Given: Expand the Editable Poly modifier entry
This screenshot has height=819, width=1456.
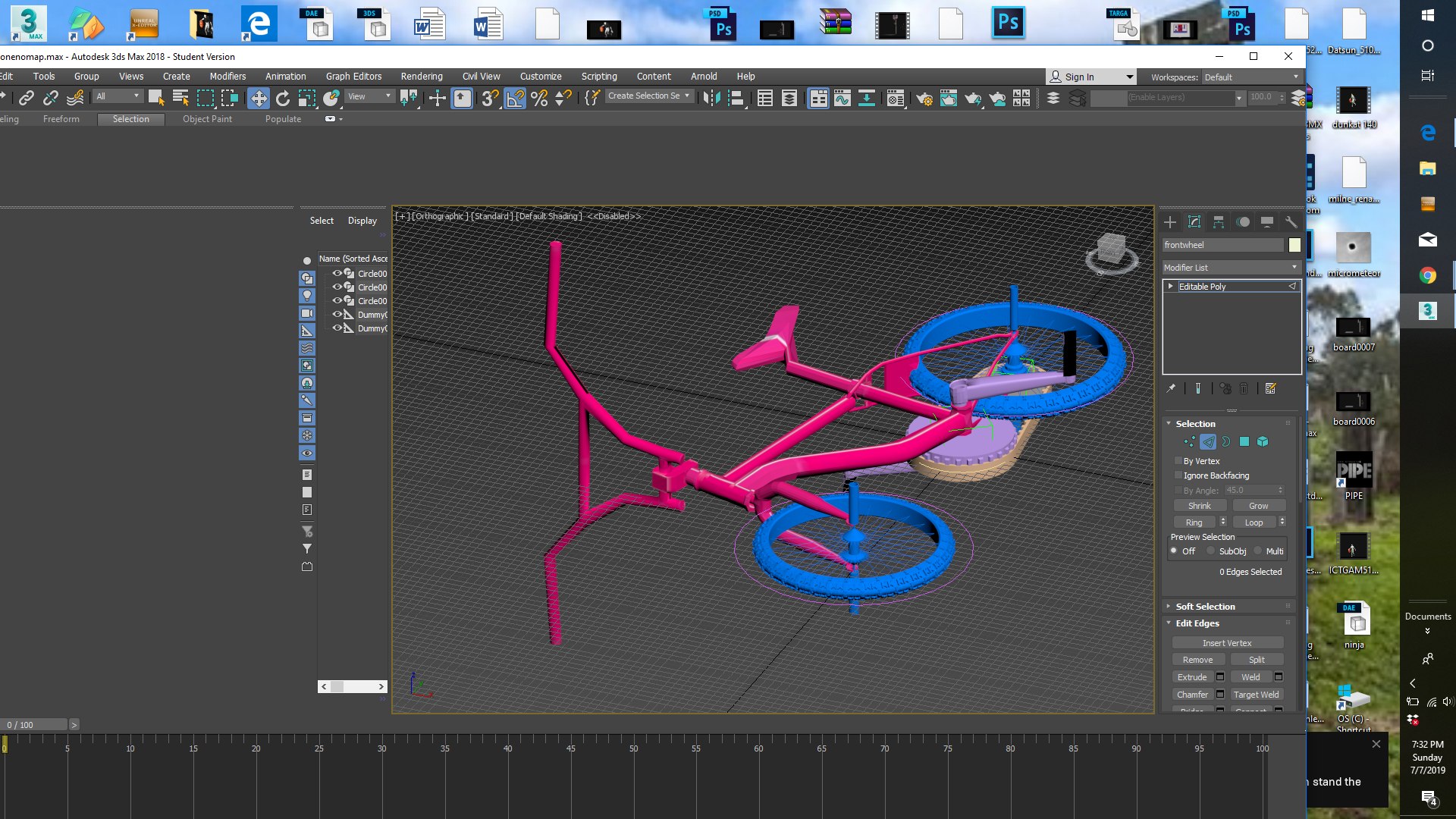Looking at the screenshot, I should point(1171,287).
